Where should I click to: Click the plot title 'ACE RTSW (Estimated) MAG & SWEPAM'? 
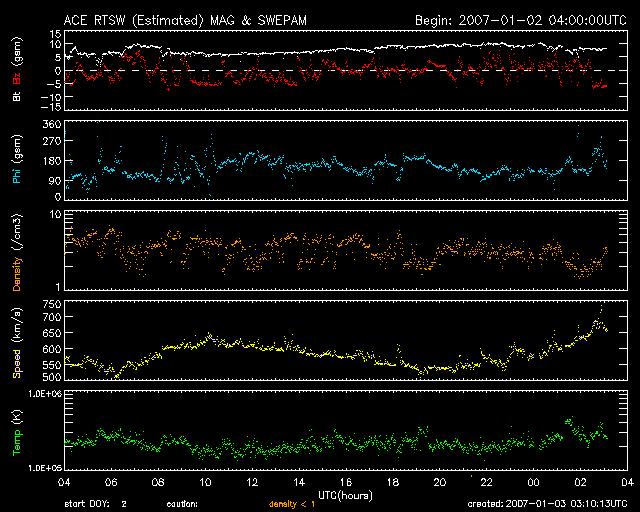point(185,20)
